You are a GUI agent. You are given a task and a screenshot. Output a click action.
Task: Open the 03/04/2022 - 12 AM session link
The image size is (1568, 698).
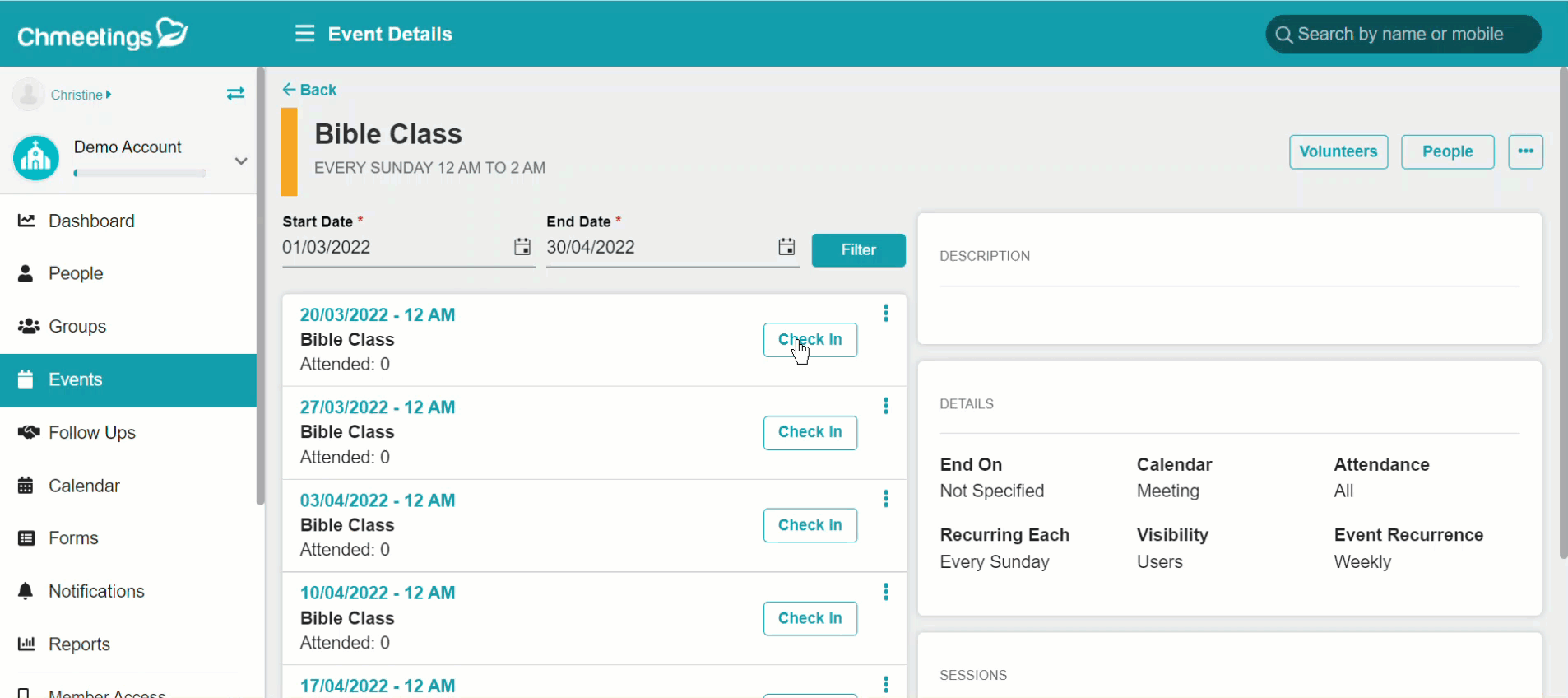(x=378, y=500)
